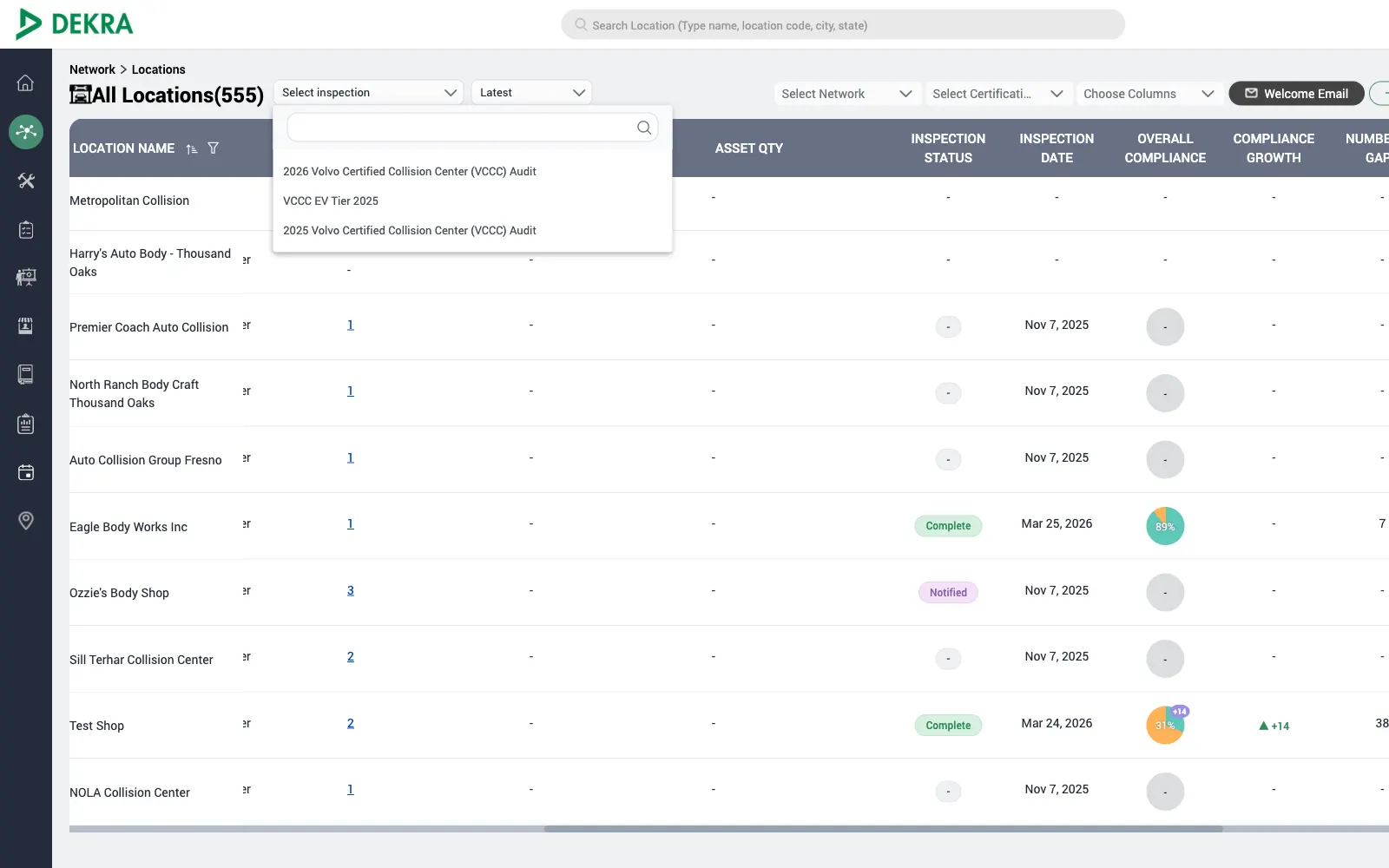Open the calendar sidebar icon
The width and height of the screenshot is (1389, 868).
click(x=26, y=472)
